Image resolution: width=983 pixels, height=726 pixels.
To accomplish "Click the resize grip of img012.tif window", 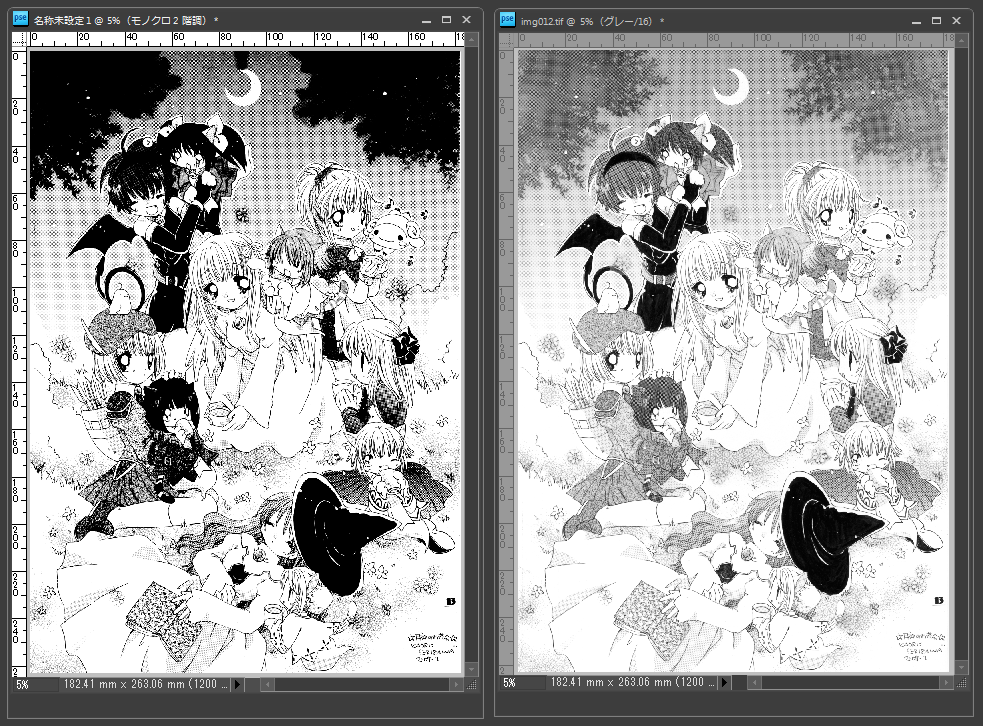I will pyautogui.click(x=963, y=683).
